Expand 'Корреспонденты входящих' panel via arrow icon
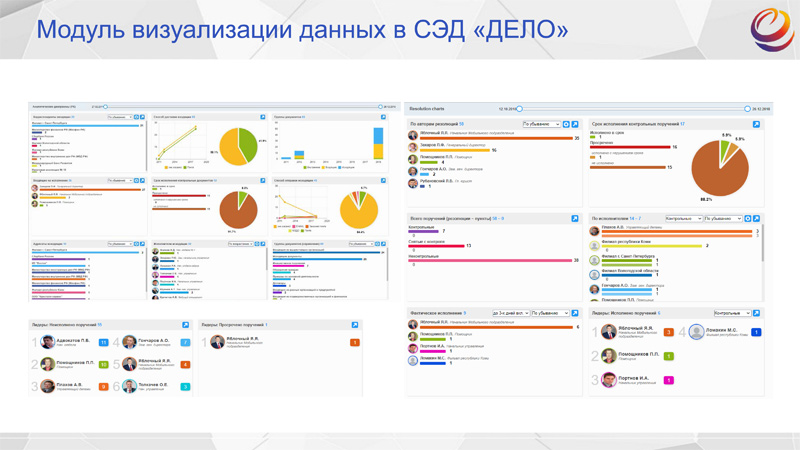Image resolution: width=800 pixels, height=450 pixels. coord(142,117)
